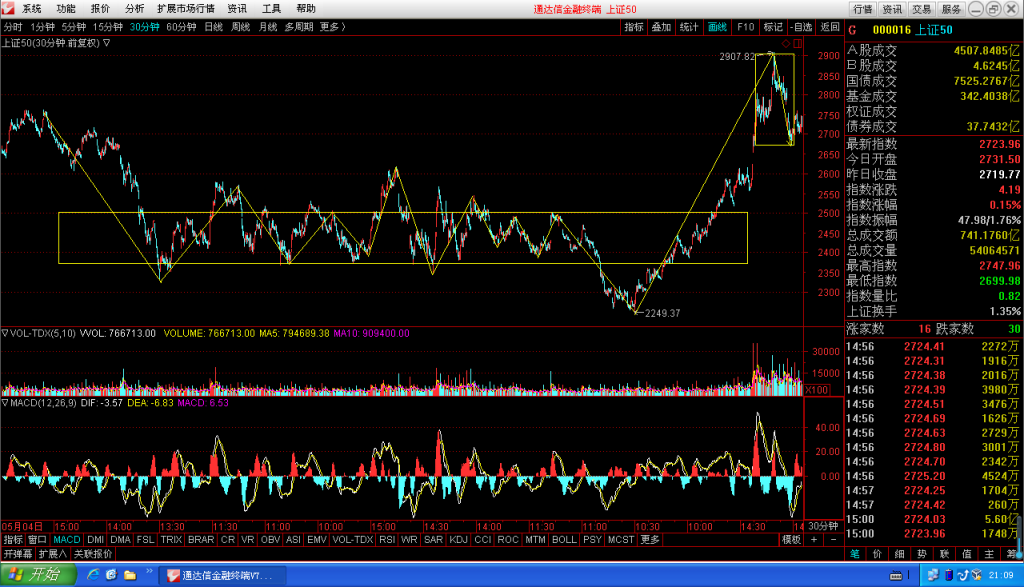
Task: Open the 分析 menu
Action: (135, 8)
